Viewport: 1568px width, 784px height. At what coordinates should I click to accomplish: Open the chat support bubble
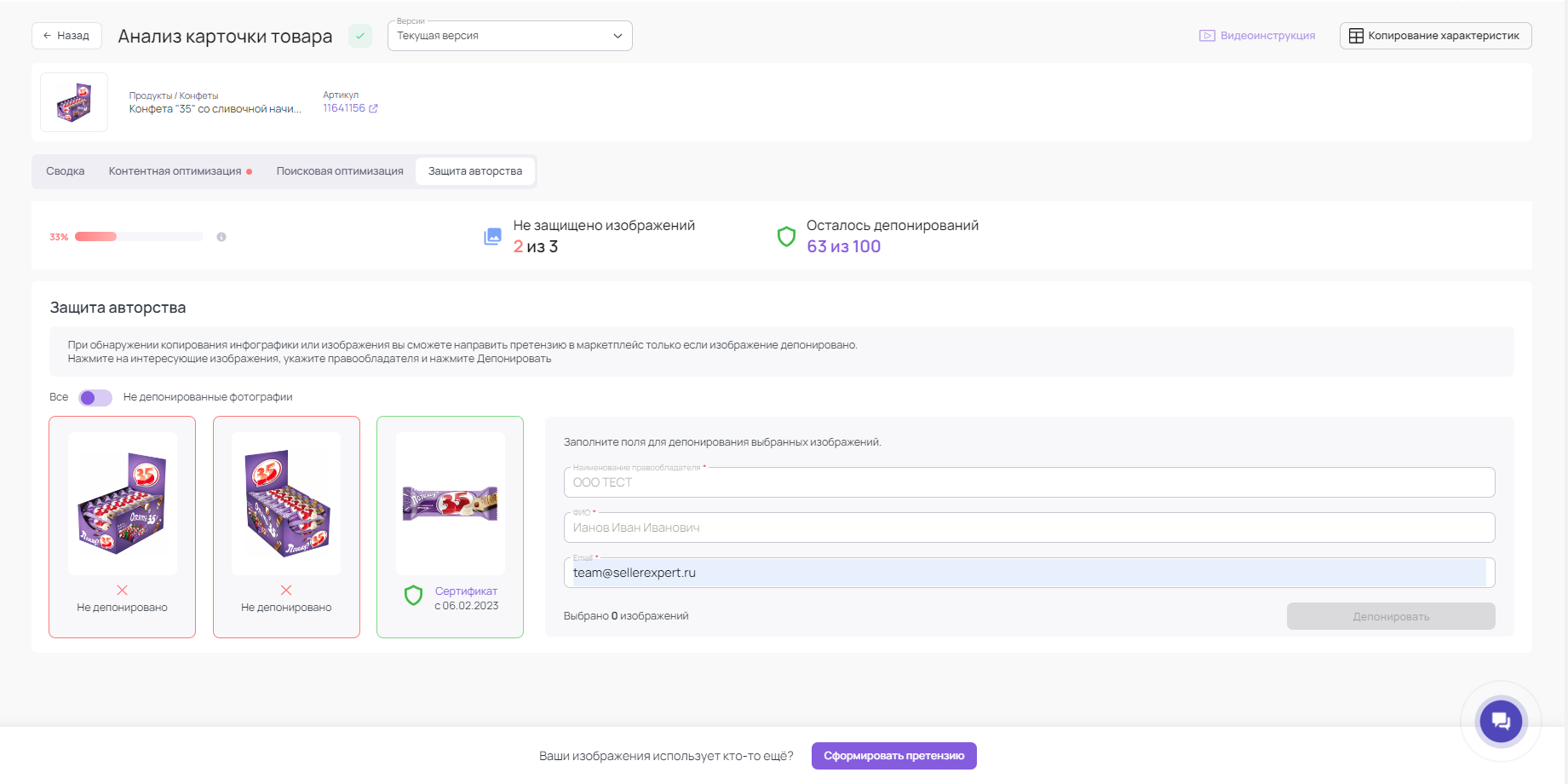coord(1501,722)
